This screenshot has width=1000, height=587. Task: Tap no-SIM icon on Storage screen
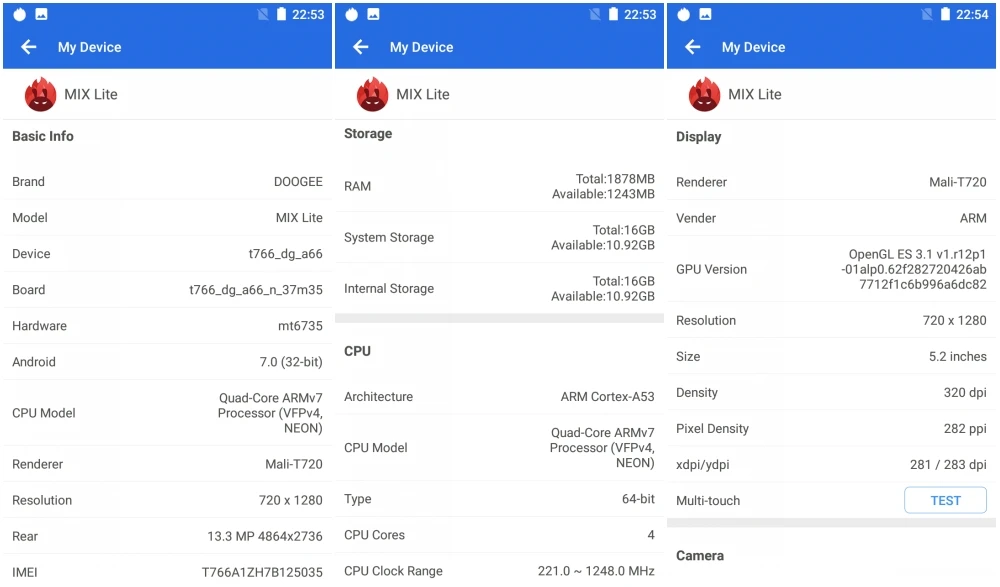595,14
